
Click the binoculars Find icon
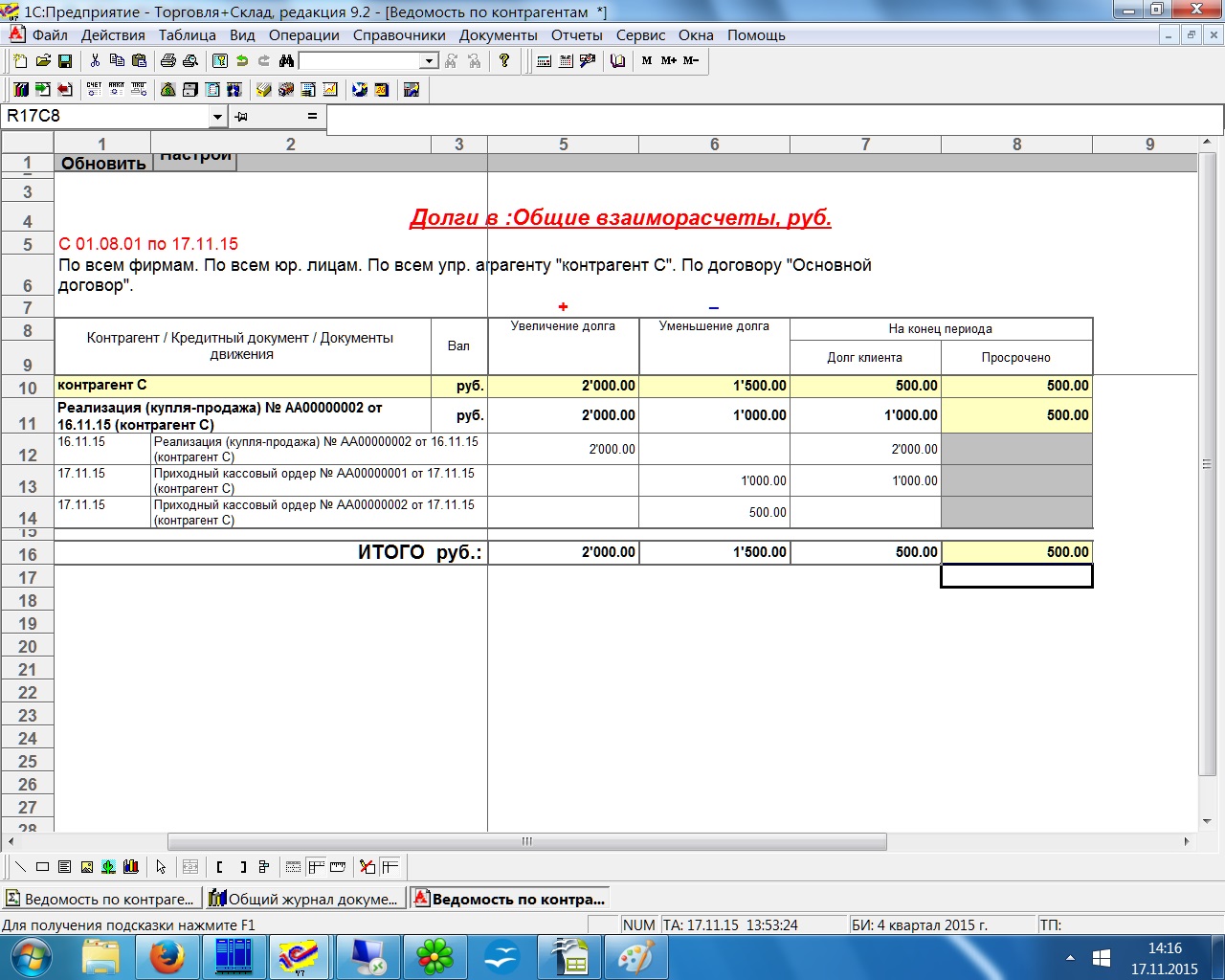pos(286,61)
